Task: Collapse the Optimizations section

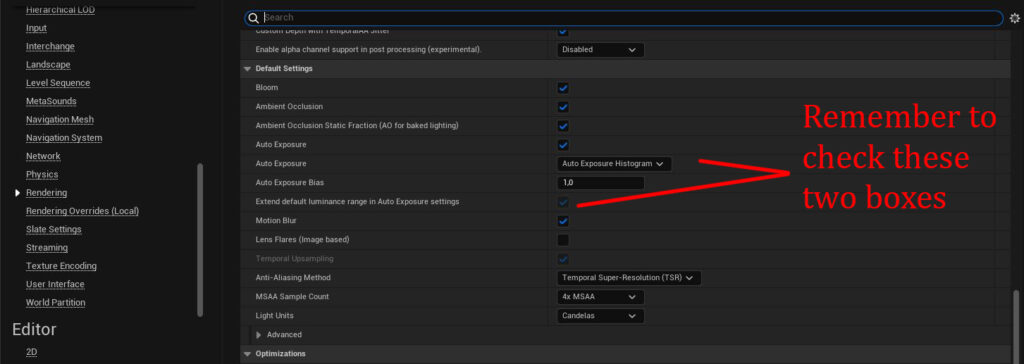Action: coord(248,354)
